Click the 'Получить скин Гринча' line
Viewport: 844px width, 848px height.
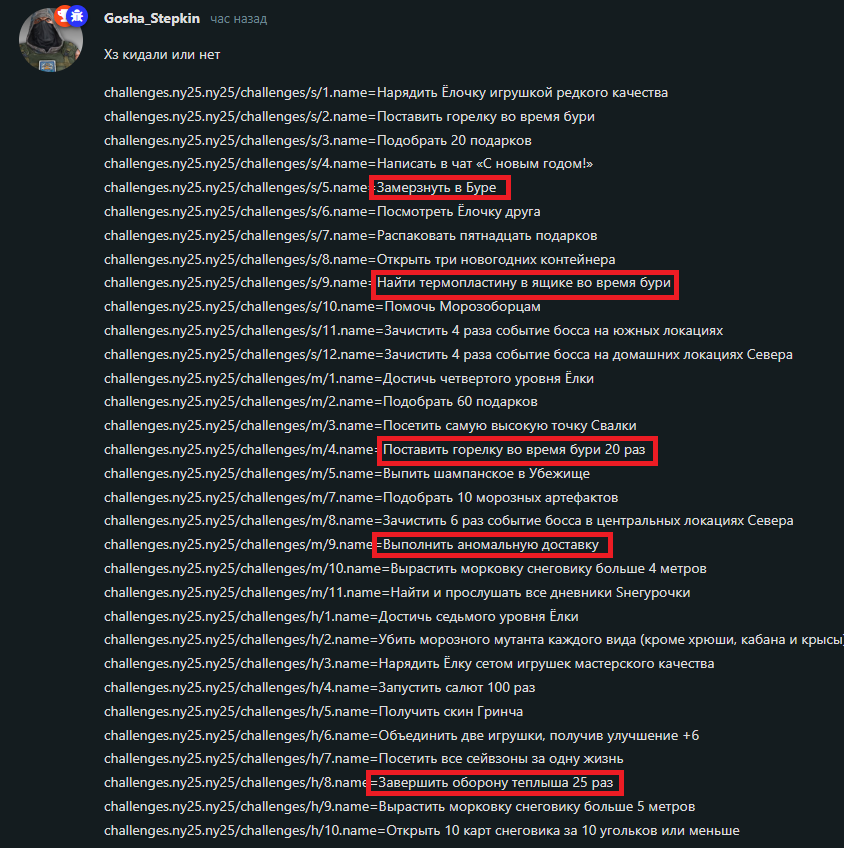coord(313,712)
